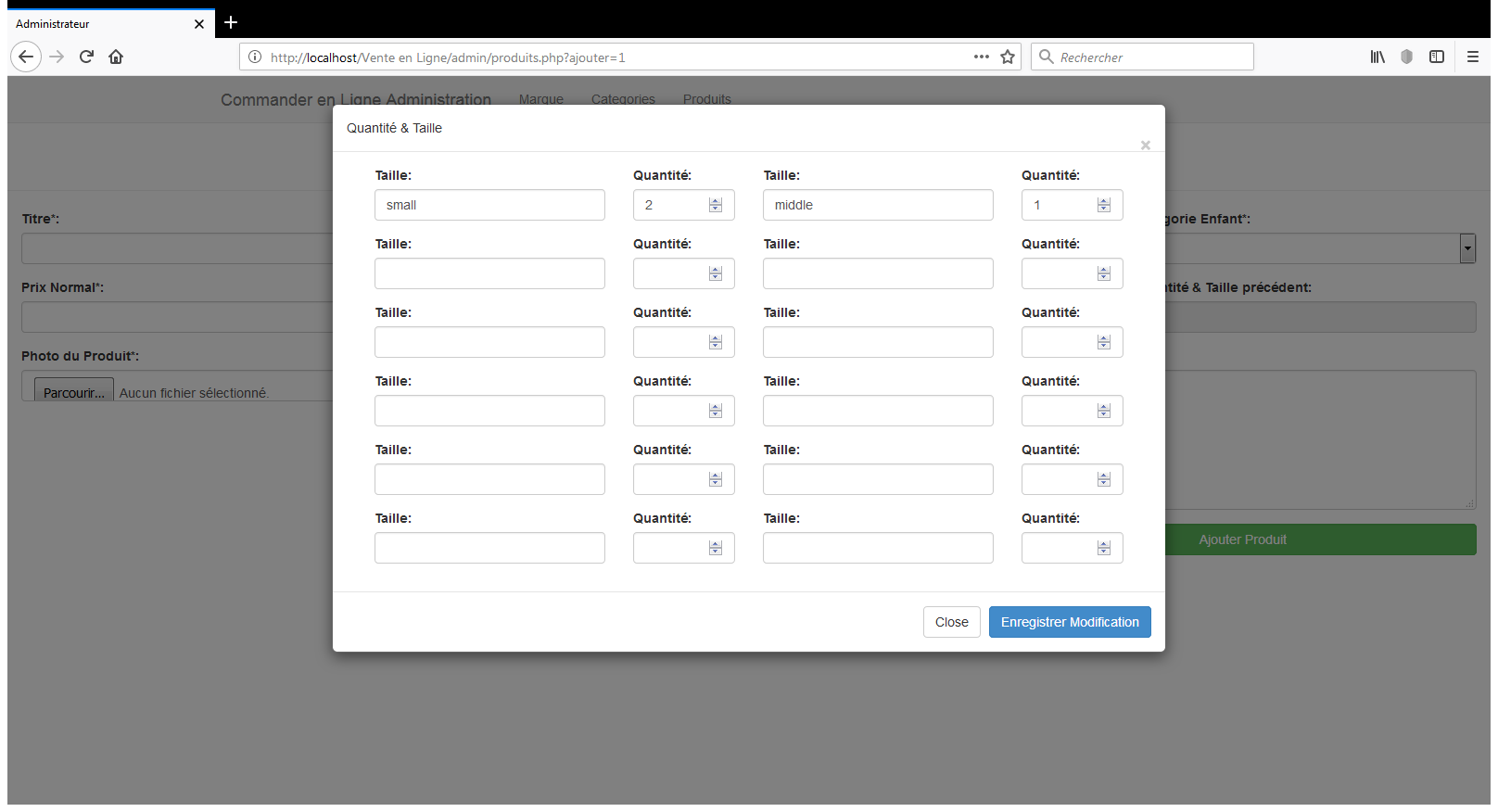Viewport: 1498px width, 812px height.
Task: Click the shield icon in the toolbar
Action: pos(1406,57)
